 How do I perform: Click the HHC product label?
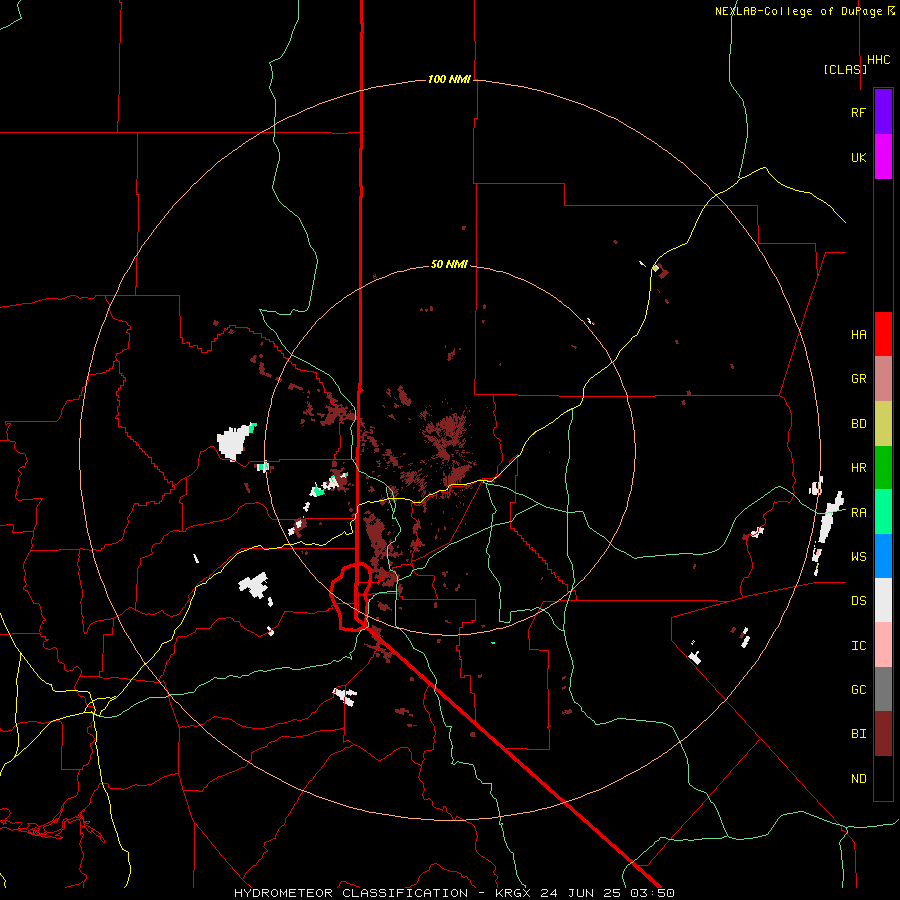879,60
